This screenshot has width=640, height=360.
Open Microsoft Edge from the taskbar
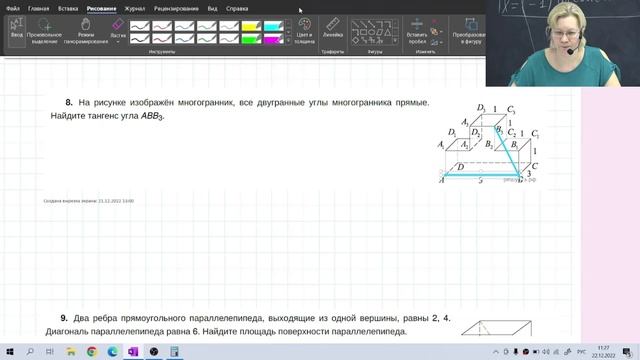tap(113, 351)
